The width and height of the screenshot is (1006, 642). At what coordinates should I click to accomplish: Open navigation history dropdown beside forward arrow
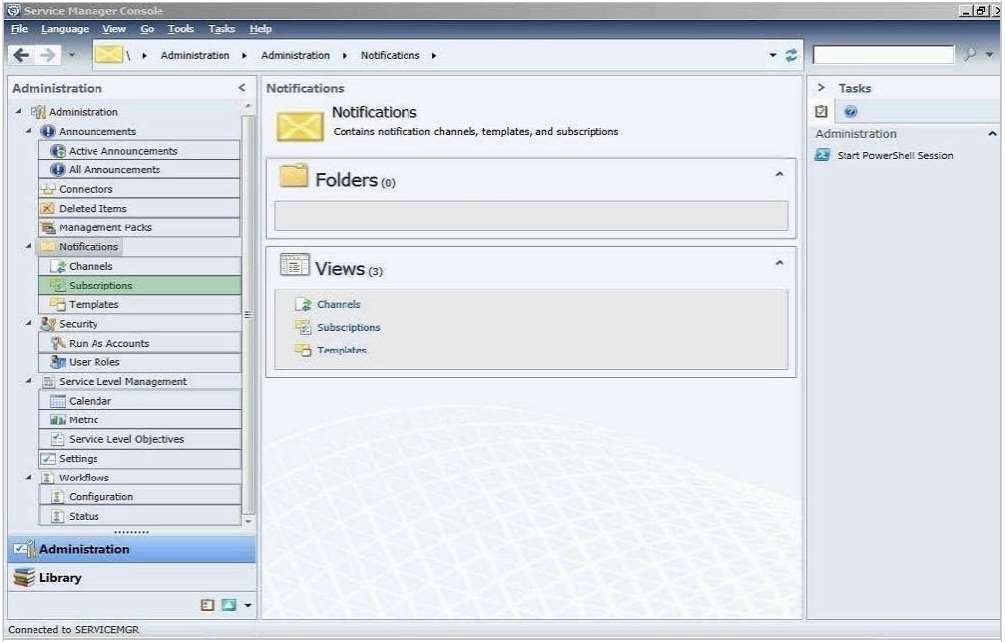(x=72, y=55)
